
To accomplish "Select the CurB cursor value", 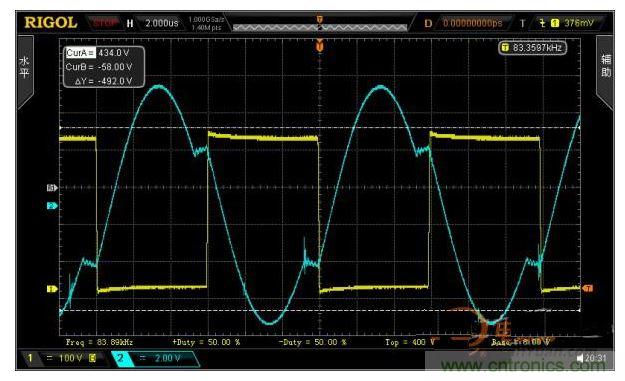I will coord(115,67).
